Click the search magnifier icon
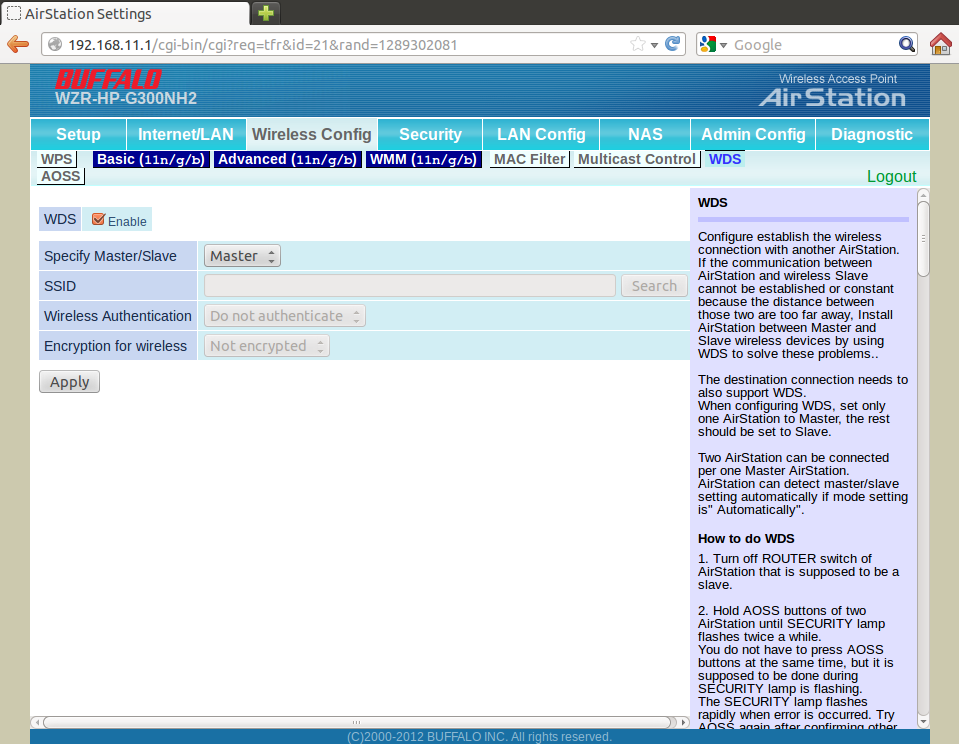 pyautogui.click(x=906, y=44)
